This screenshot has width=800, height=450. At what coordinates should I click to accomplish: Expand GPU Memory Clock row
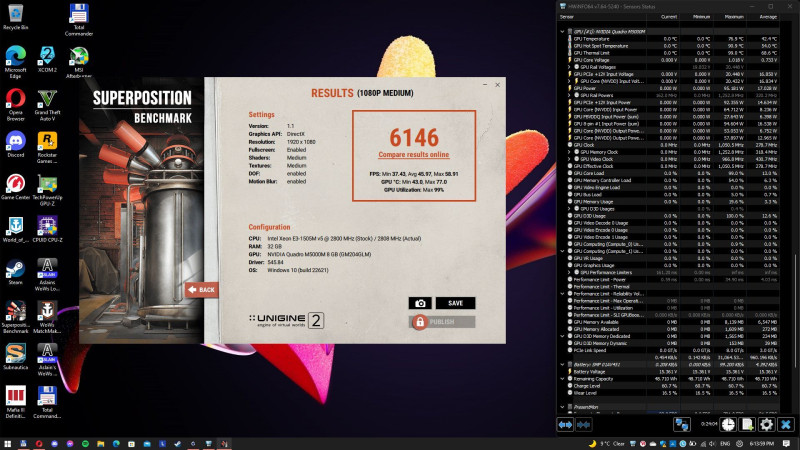tap(569, 152)
